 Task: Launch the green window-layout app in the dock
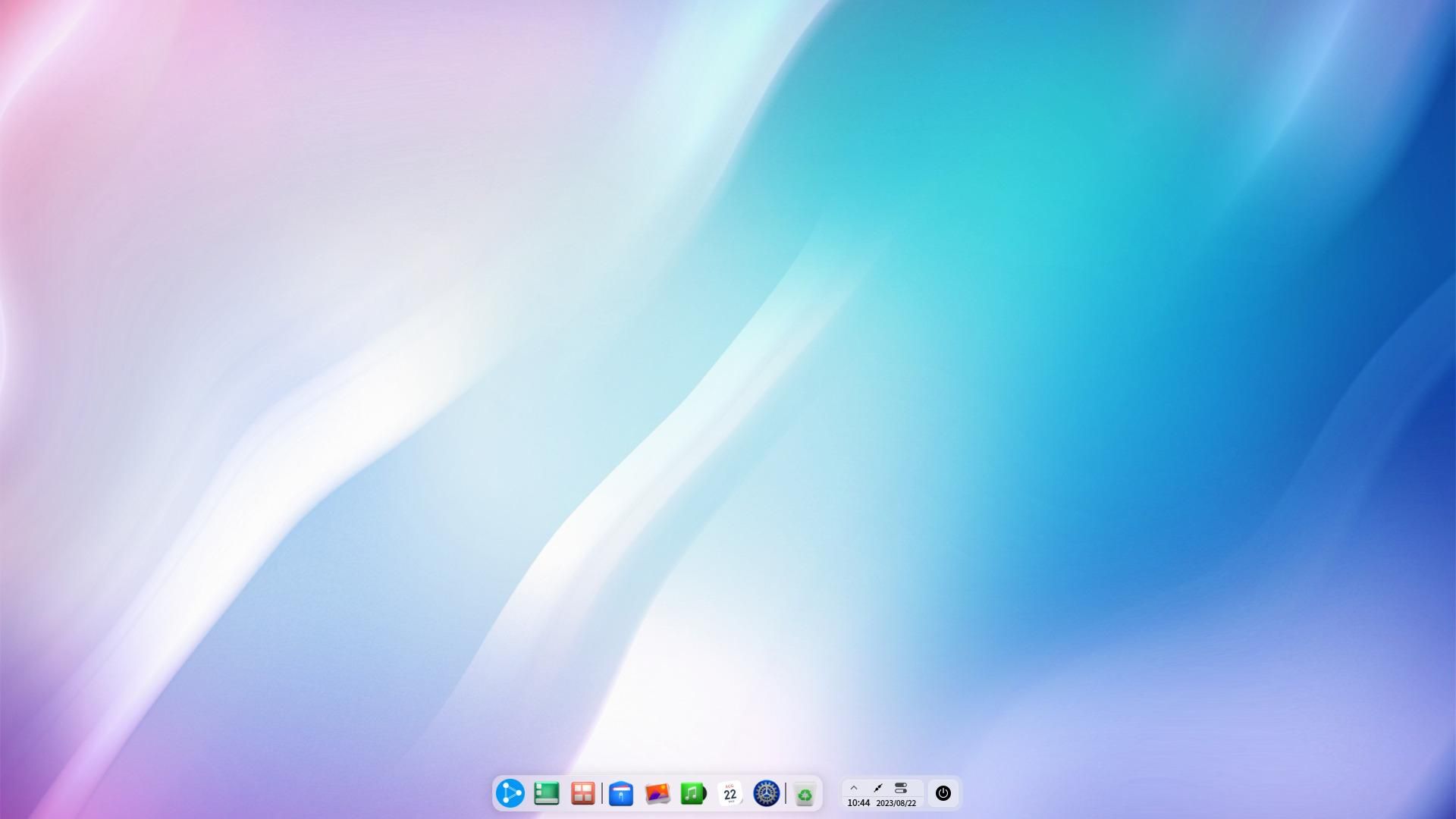pyautogui.click(x=547, y=793)
